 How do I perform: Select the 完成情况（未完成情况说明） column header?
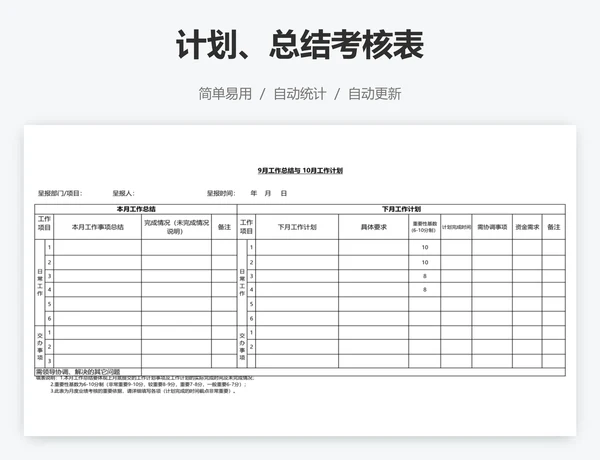[x=176, y=227]
